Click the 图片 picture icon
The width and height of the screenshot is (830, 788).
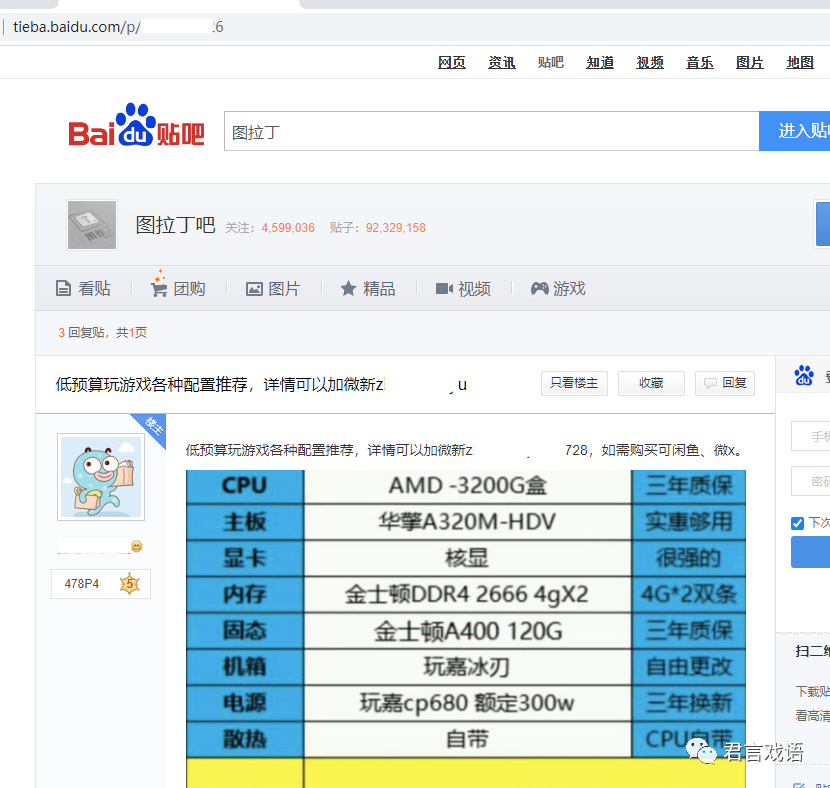(x=254, y=289)
